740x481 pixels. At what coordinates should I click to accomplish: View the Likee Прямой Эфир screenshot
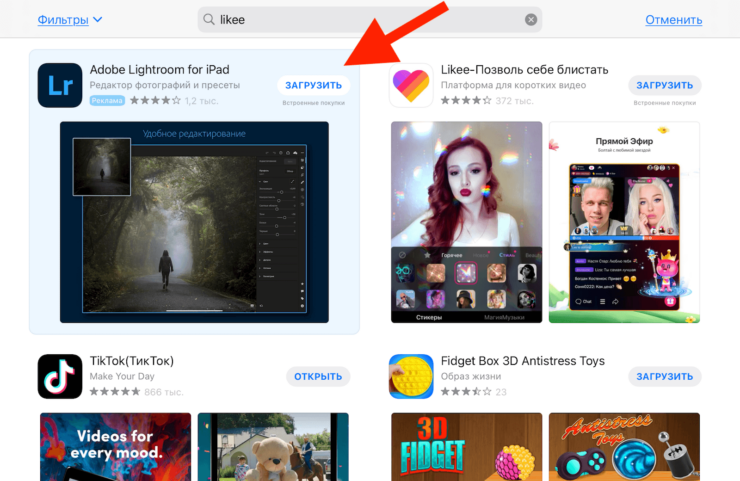(624, 222)
